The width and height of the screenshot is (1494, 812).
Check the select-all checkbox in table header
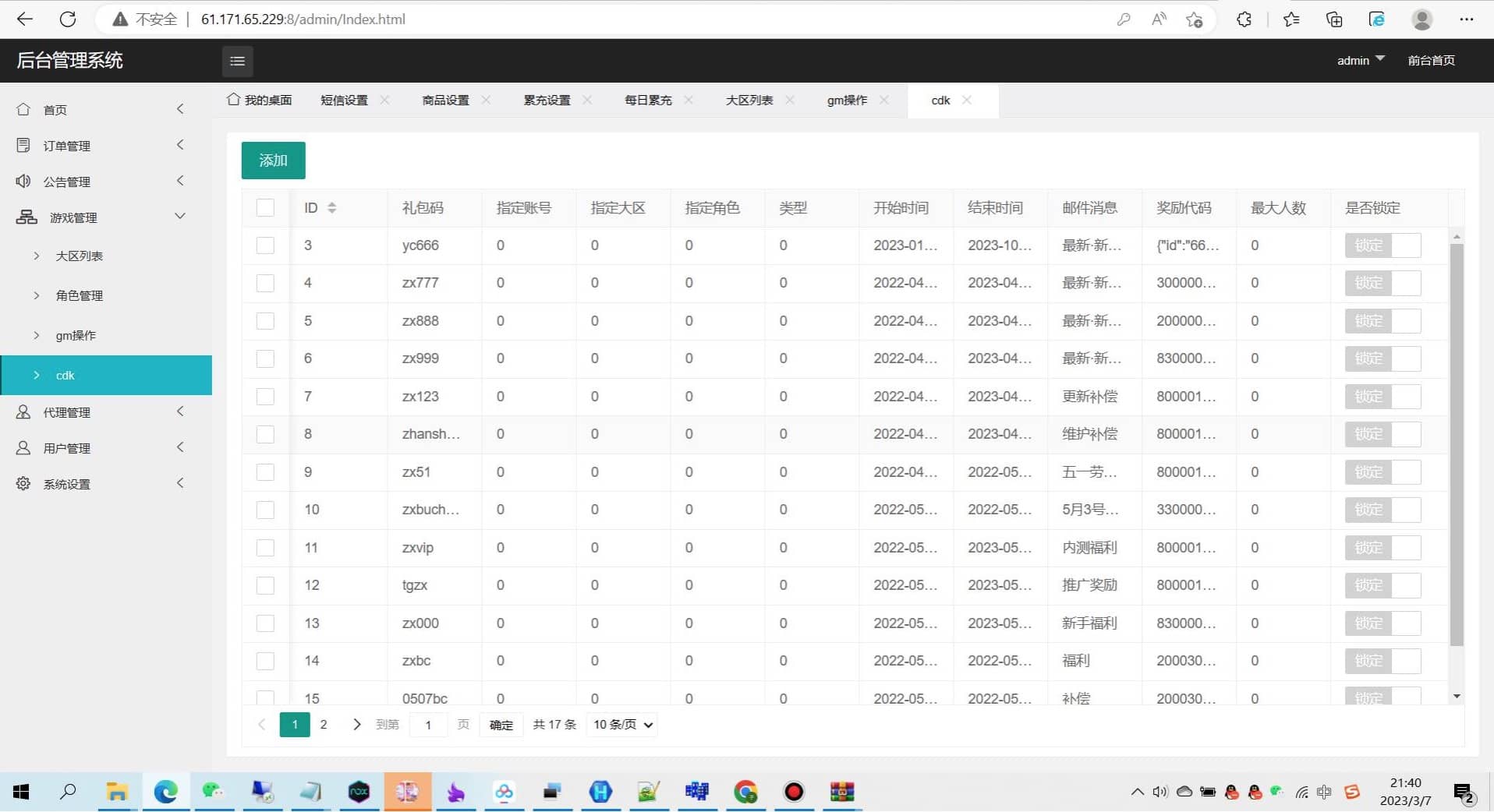[265, 207]
